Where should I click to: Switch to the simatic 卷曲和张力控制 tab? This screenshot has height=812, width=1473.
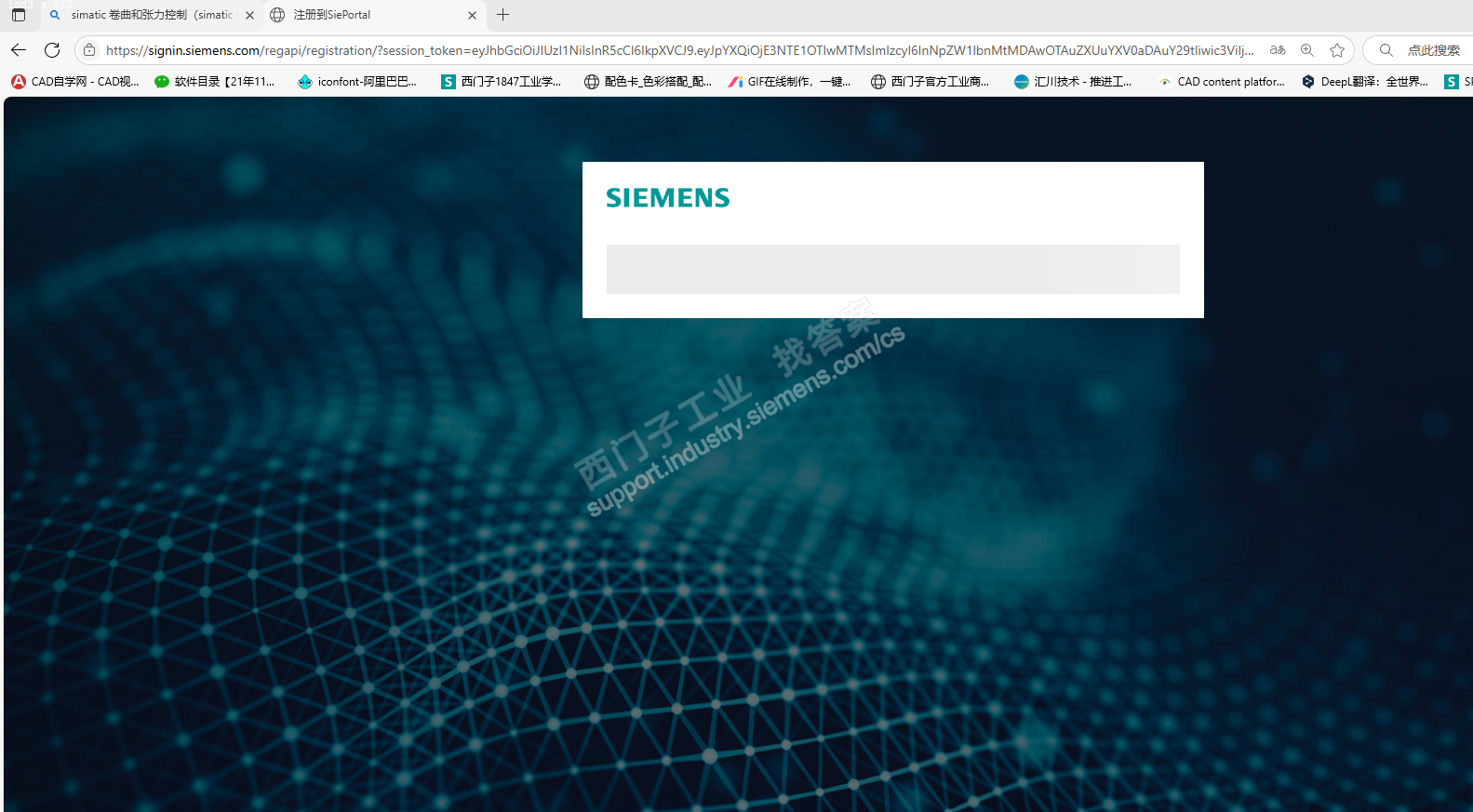pyautogui.click(x=151, y=15)
